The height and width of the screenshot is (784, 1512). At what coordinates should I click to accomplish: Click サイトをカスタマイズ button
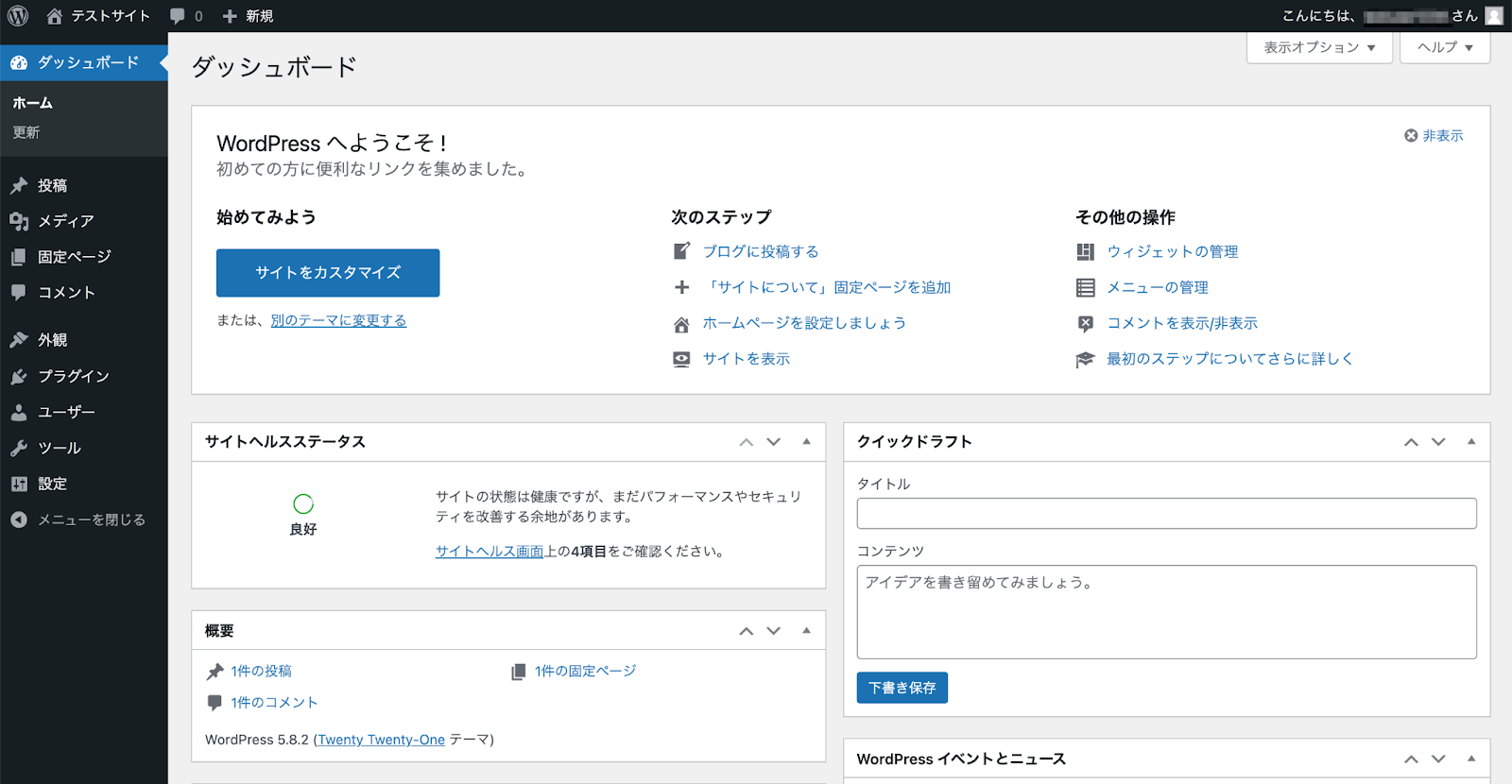[328, 273]
